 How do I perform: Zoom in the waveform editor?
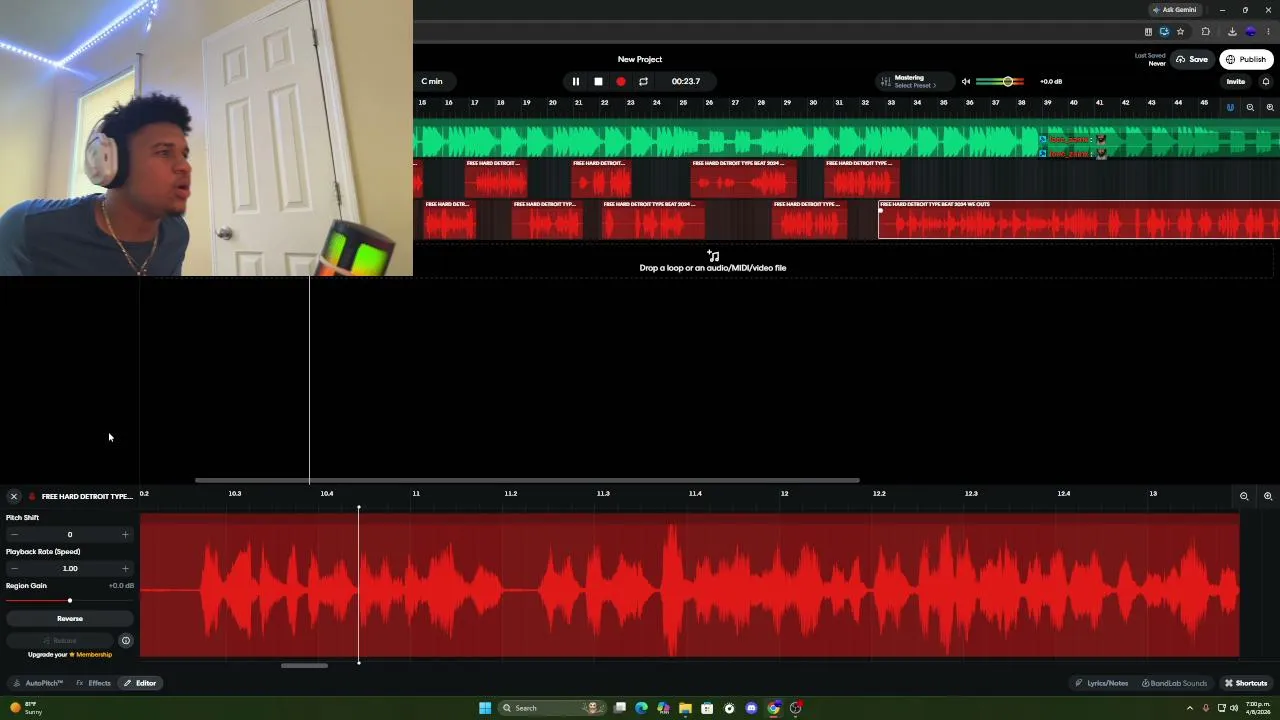coord(1268,496)
